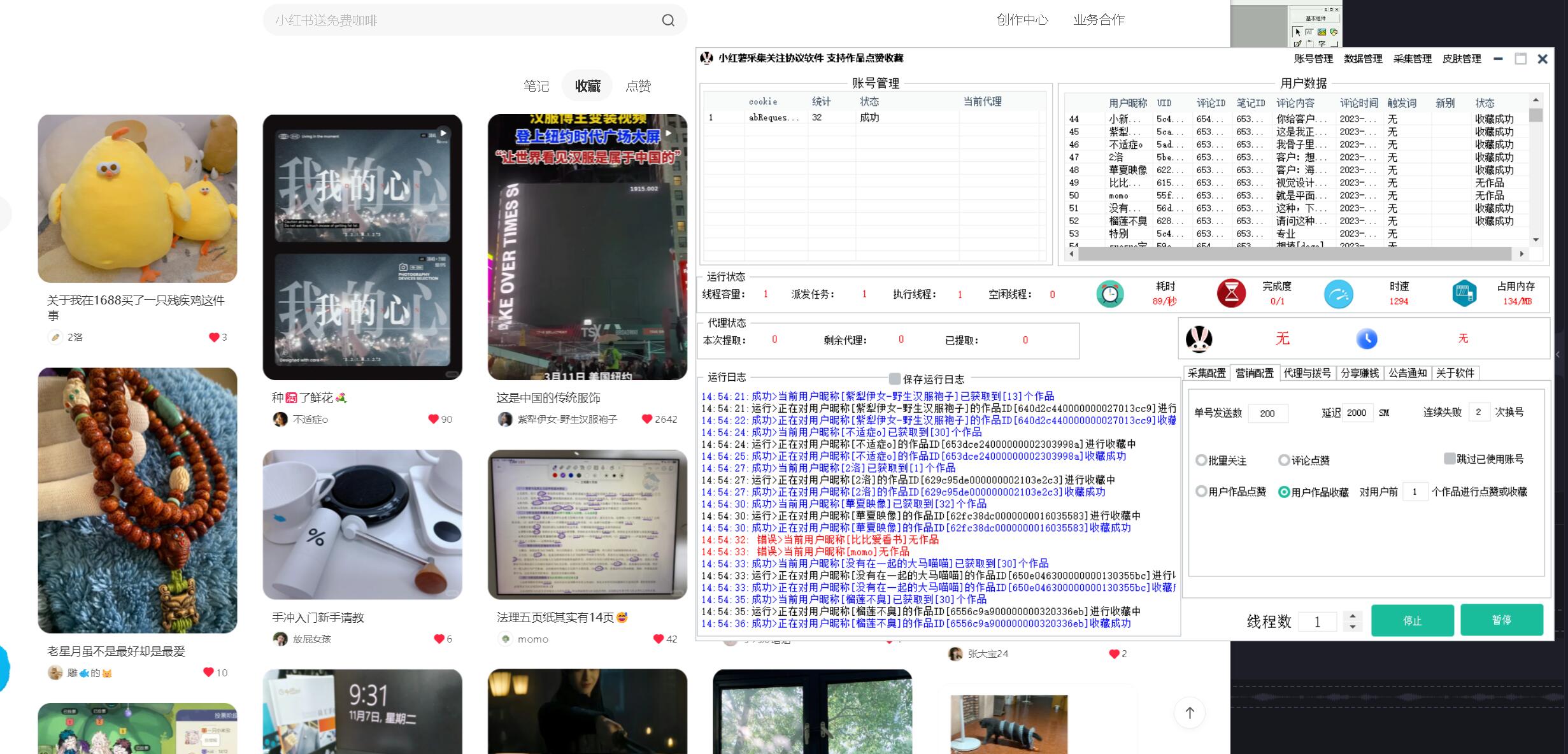Click the blue speedometer icon

[x=1339, y=294]
